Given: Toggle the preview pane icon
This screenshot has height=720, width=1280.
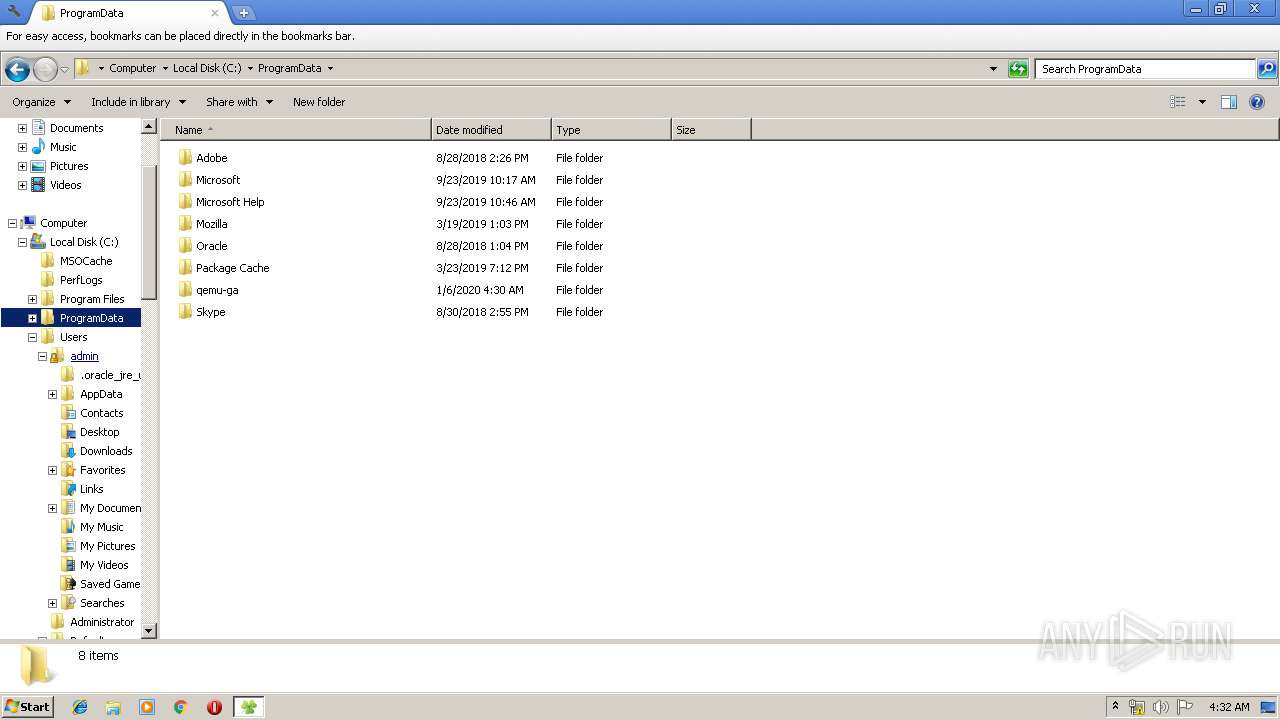Looking at the screenshot, I should tap(1229, 102).
